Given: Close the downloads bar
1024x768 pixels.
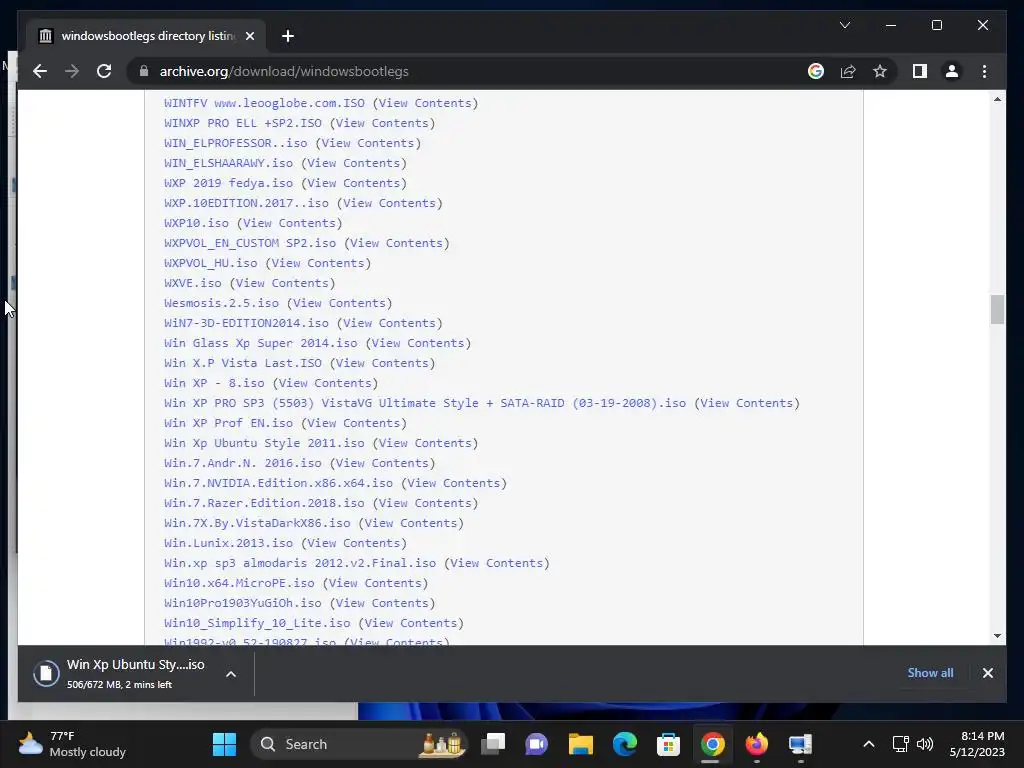Looking at the screenshot, I should (x=987, y=673).
